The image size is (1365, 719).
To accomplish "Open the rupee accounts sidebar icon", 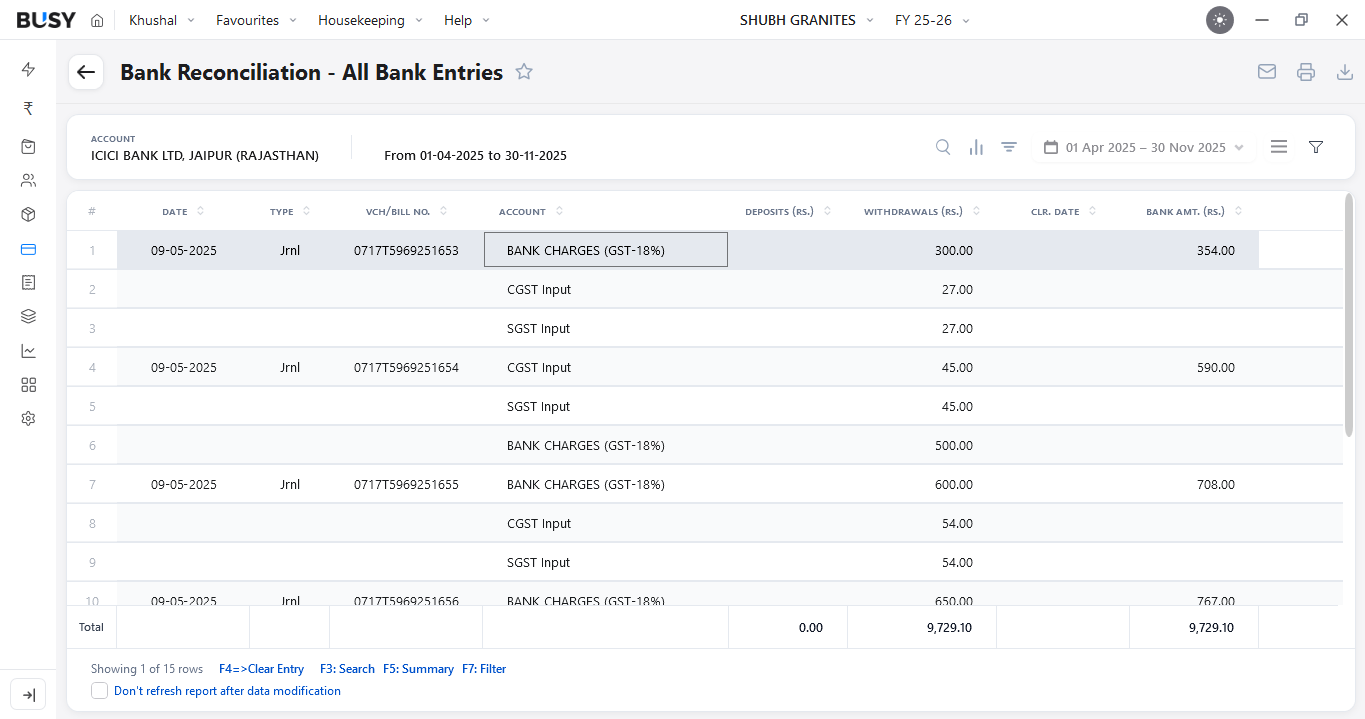I will point(28,108).
